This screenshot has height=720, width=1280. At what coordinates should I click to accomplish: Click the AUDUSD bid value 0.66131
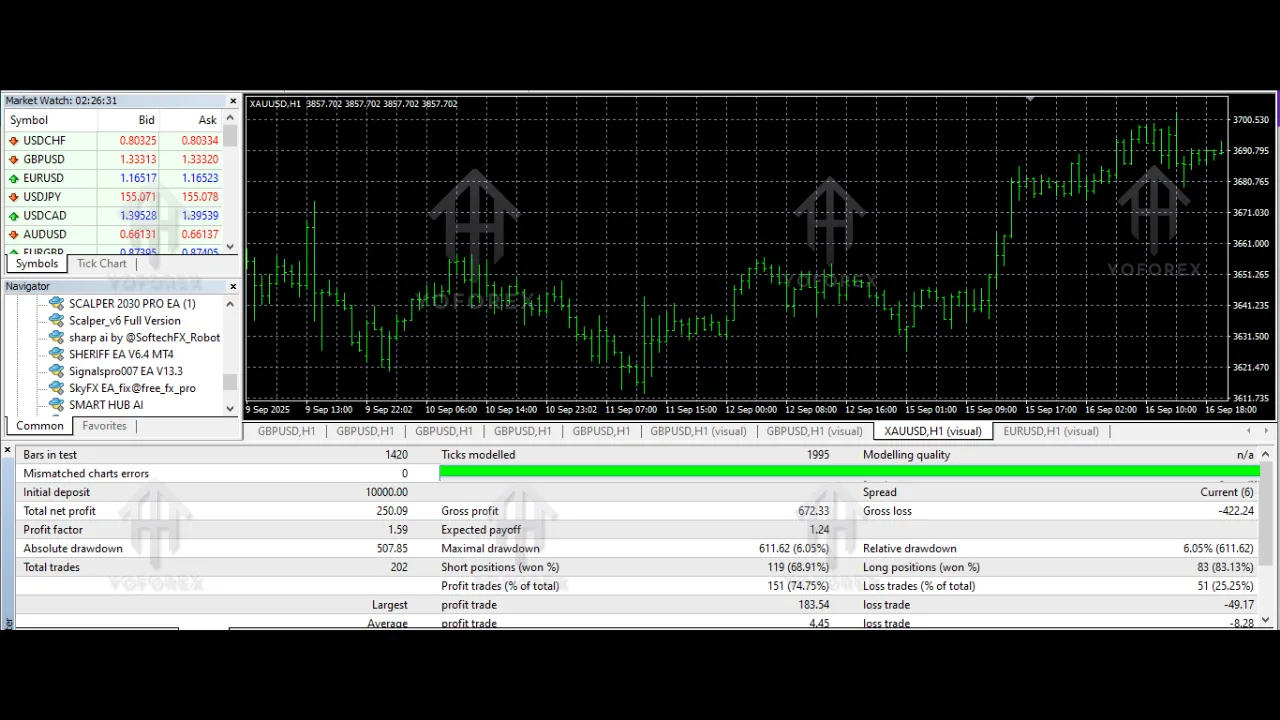coord(138,234)
